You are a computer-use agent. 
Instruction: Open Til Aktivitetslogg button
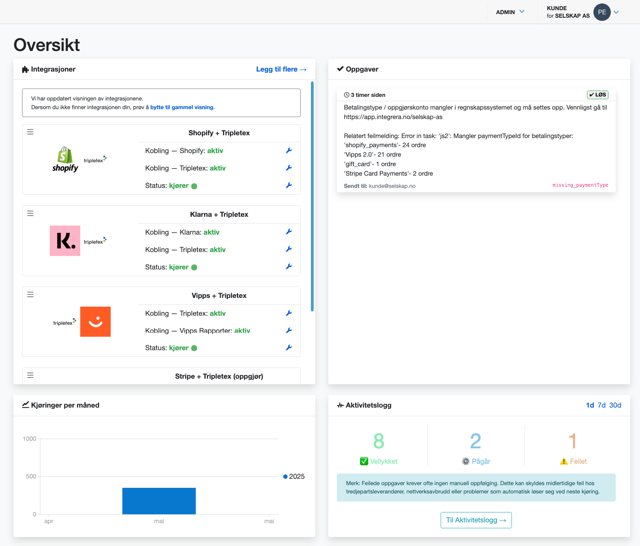476,520
